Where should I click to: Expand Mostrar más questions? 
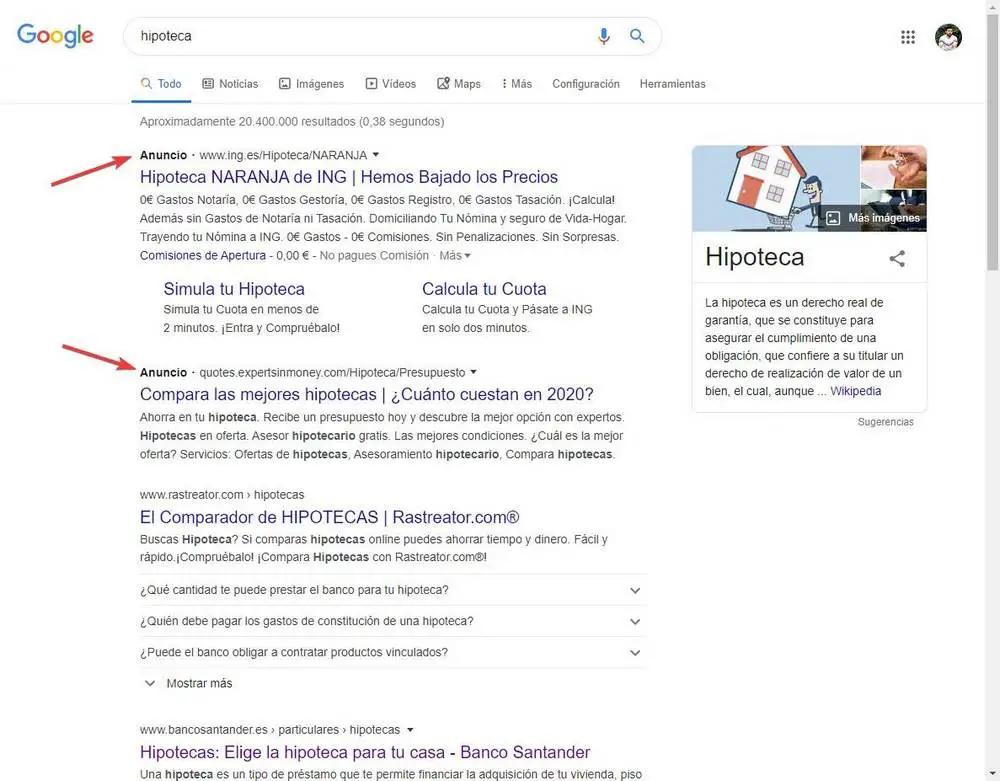point(188,683)
